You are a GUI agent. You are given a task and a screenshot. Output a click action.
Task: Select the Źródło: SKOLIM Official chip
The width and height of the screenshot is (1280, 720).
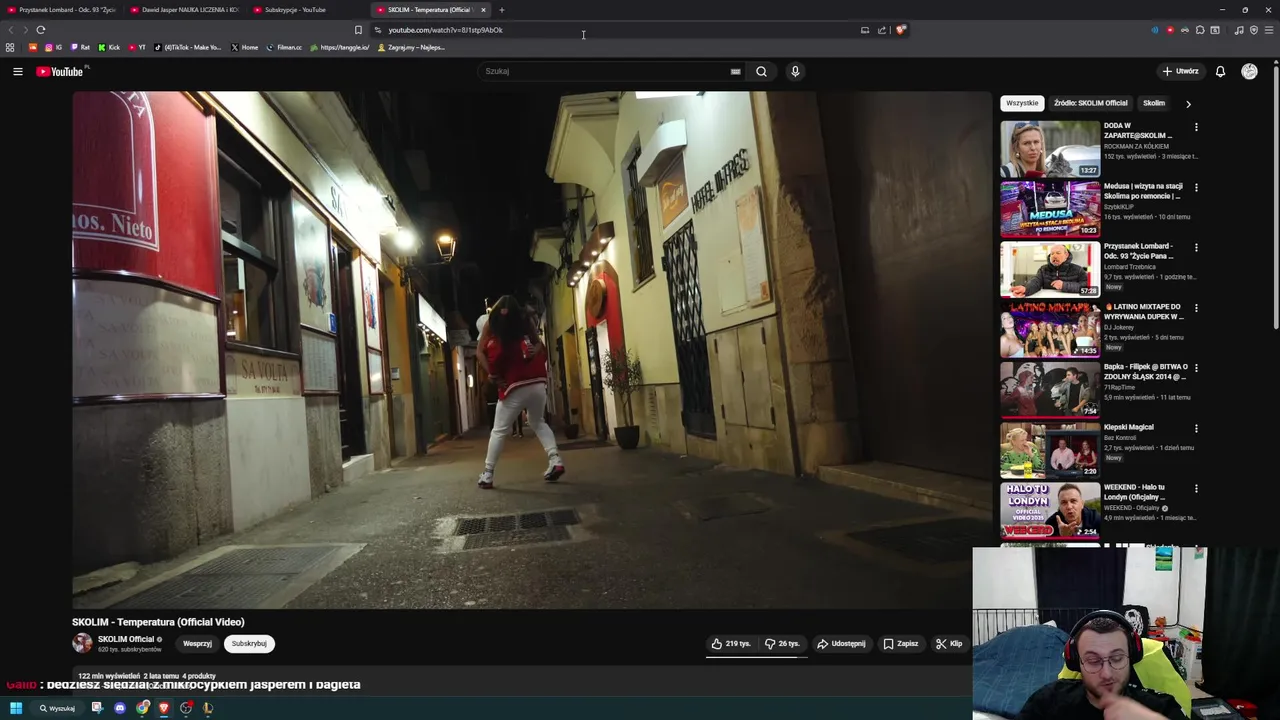point(1090,103)
